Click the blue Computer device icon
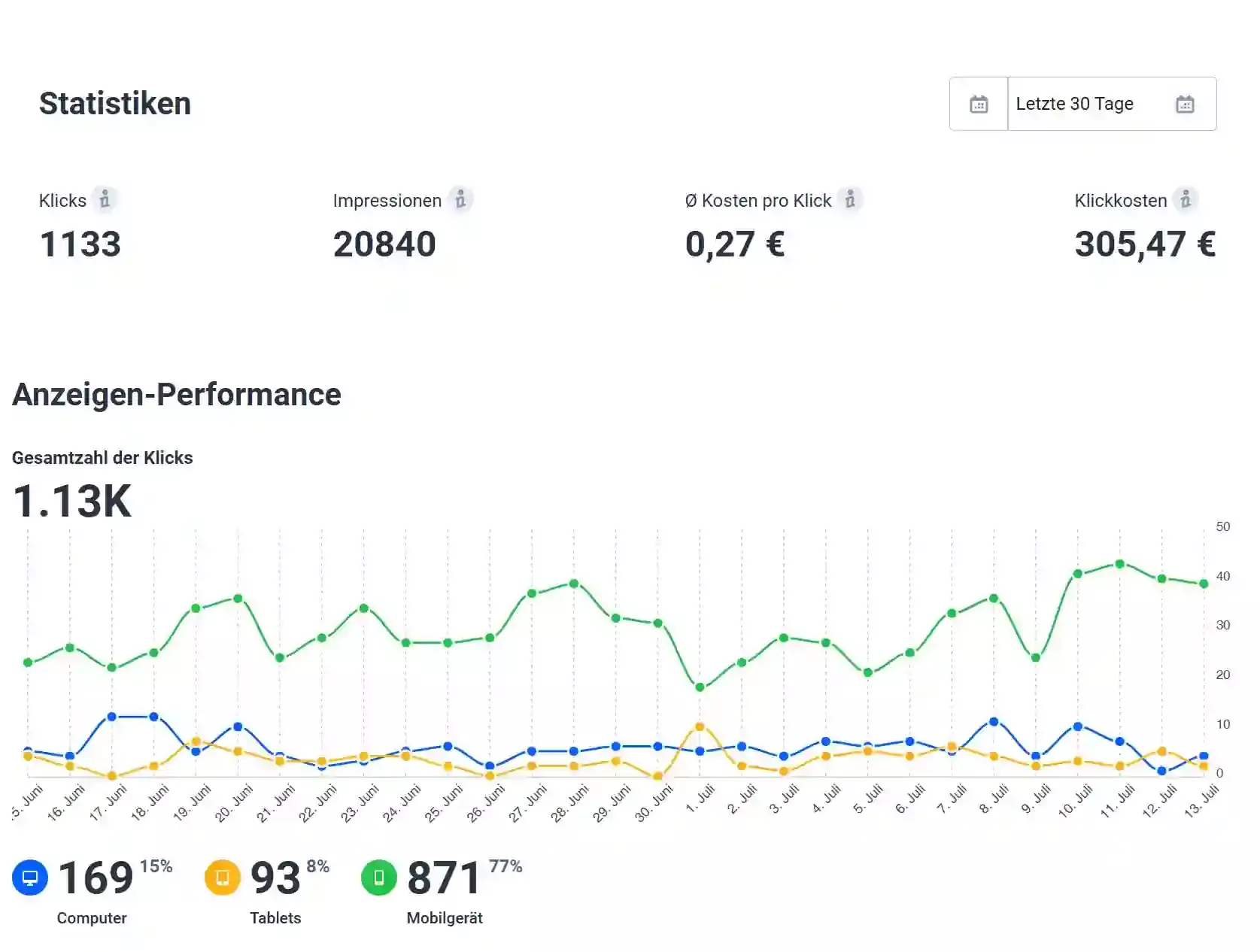This screenshot has height=952, width=1260. pos(30,878)
